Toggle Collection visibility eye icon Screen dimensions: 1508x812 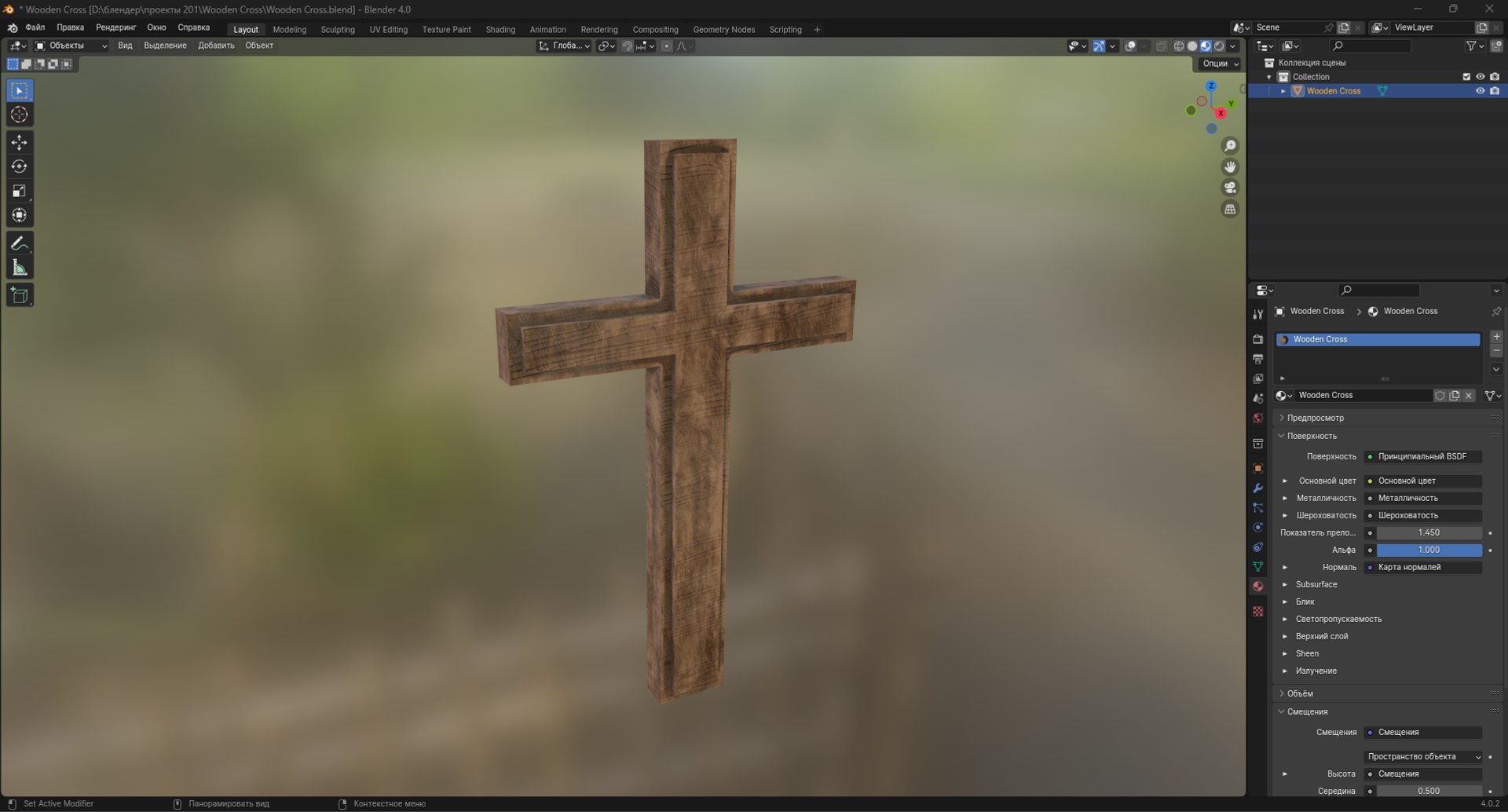coord(1480,77)
